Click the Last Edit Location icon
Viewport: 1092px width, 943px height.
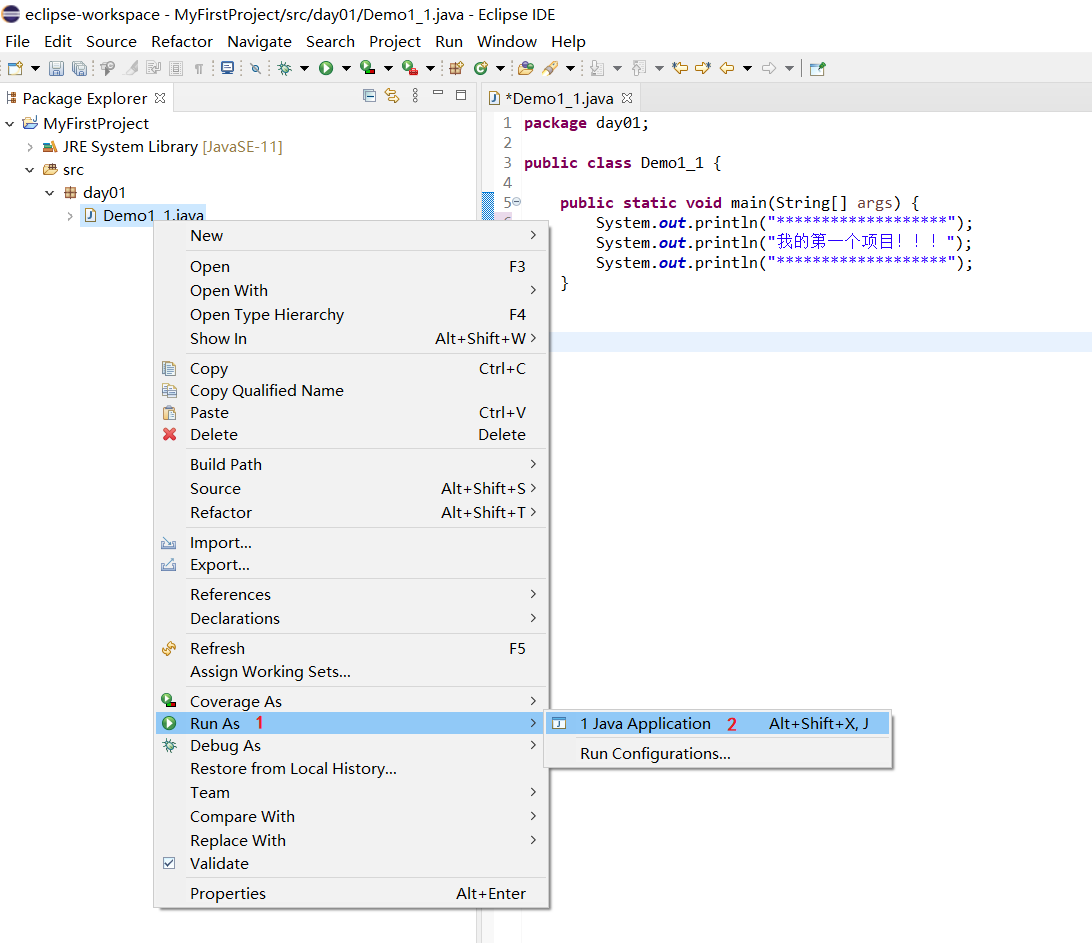coord(680,68)
